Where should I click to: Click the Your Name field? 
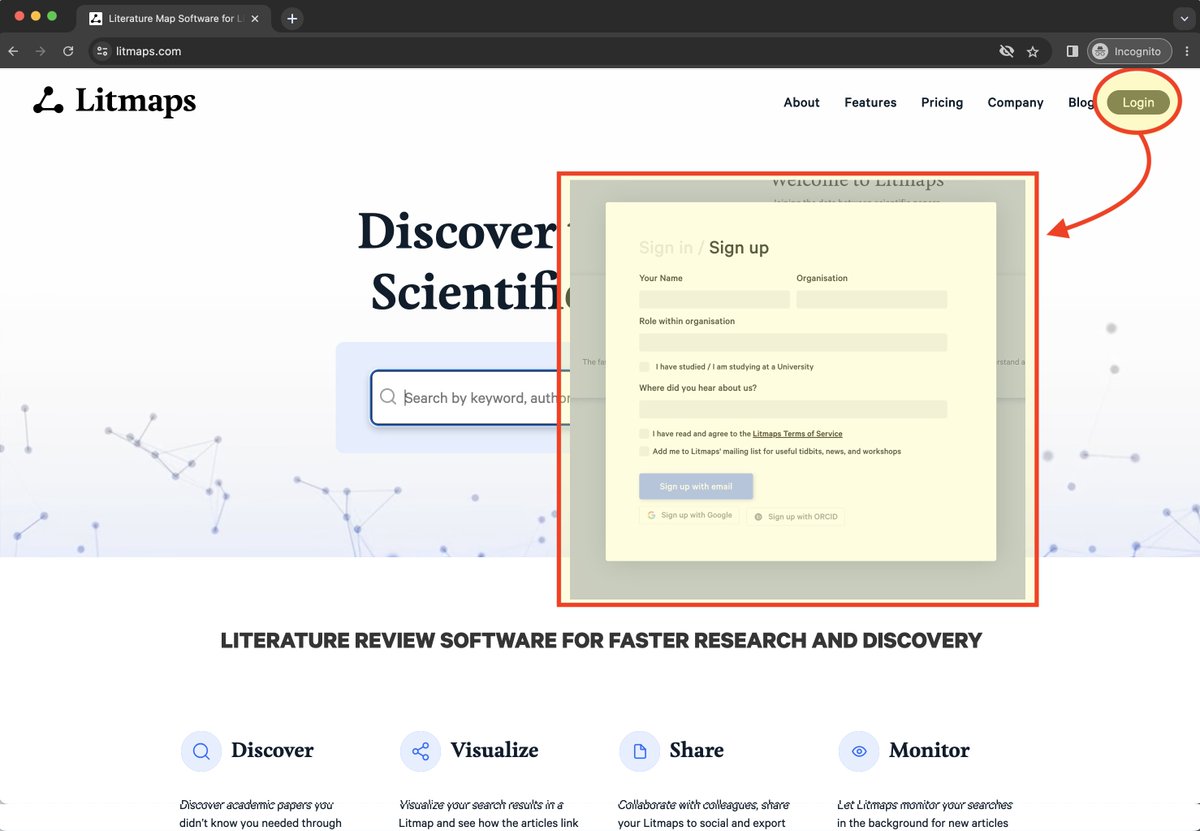pos(714,299)
